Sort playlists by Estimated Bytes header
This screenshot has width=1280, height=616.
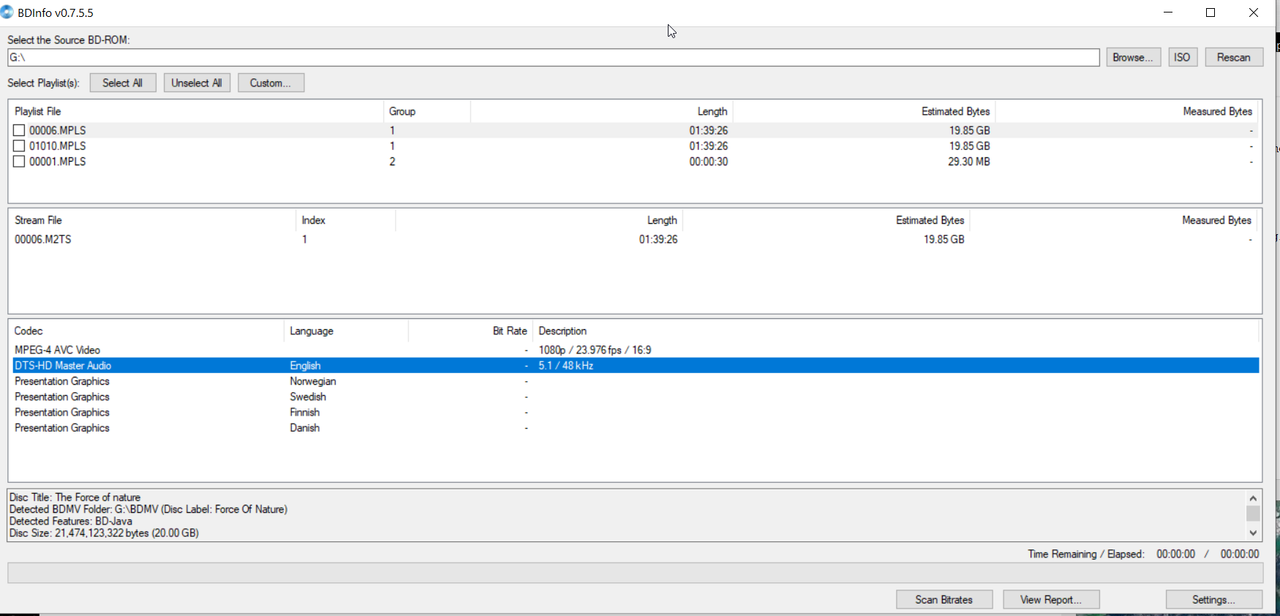864,111
